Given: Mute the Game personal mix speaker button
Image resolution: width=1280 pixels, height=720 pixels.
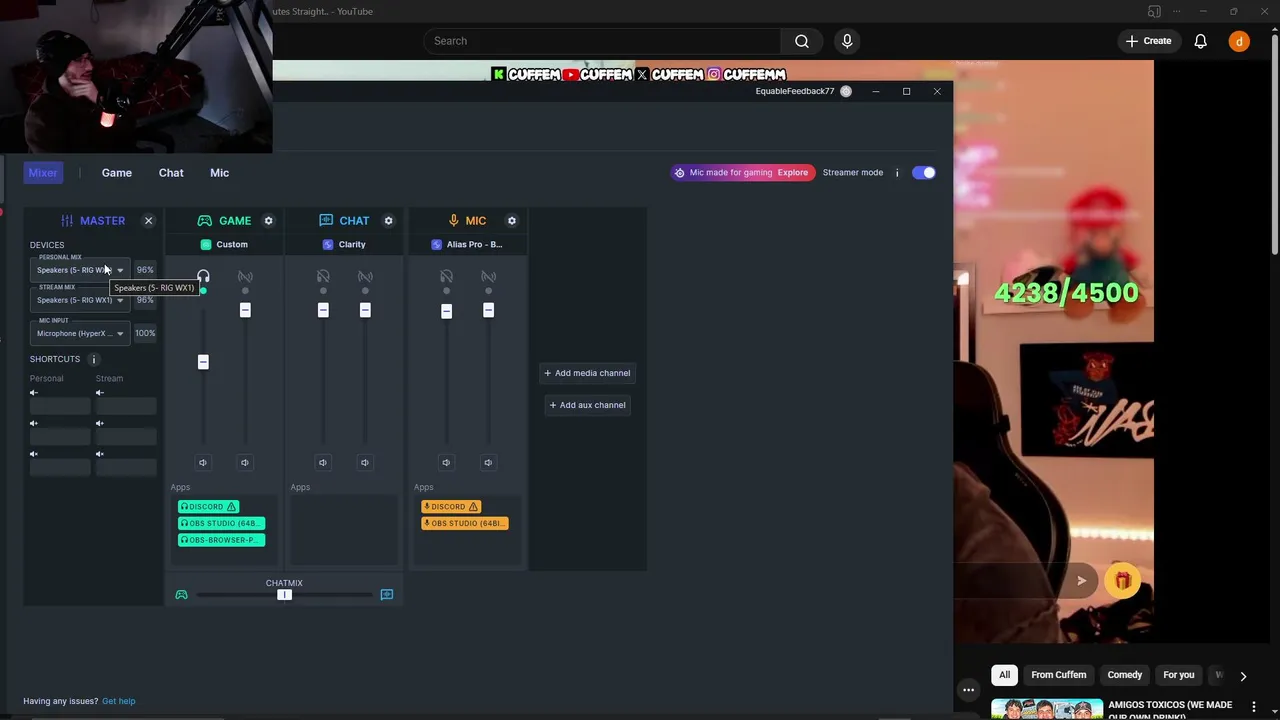Looking at the screenshot, I should (203, 462).
